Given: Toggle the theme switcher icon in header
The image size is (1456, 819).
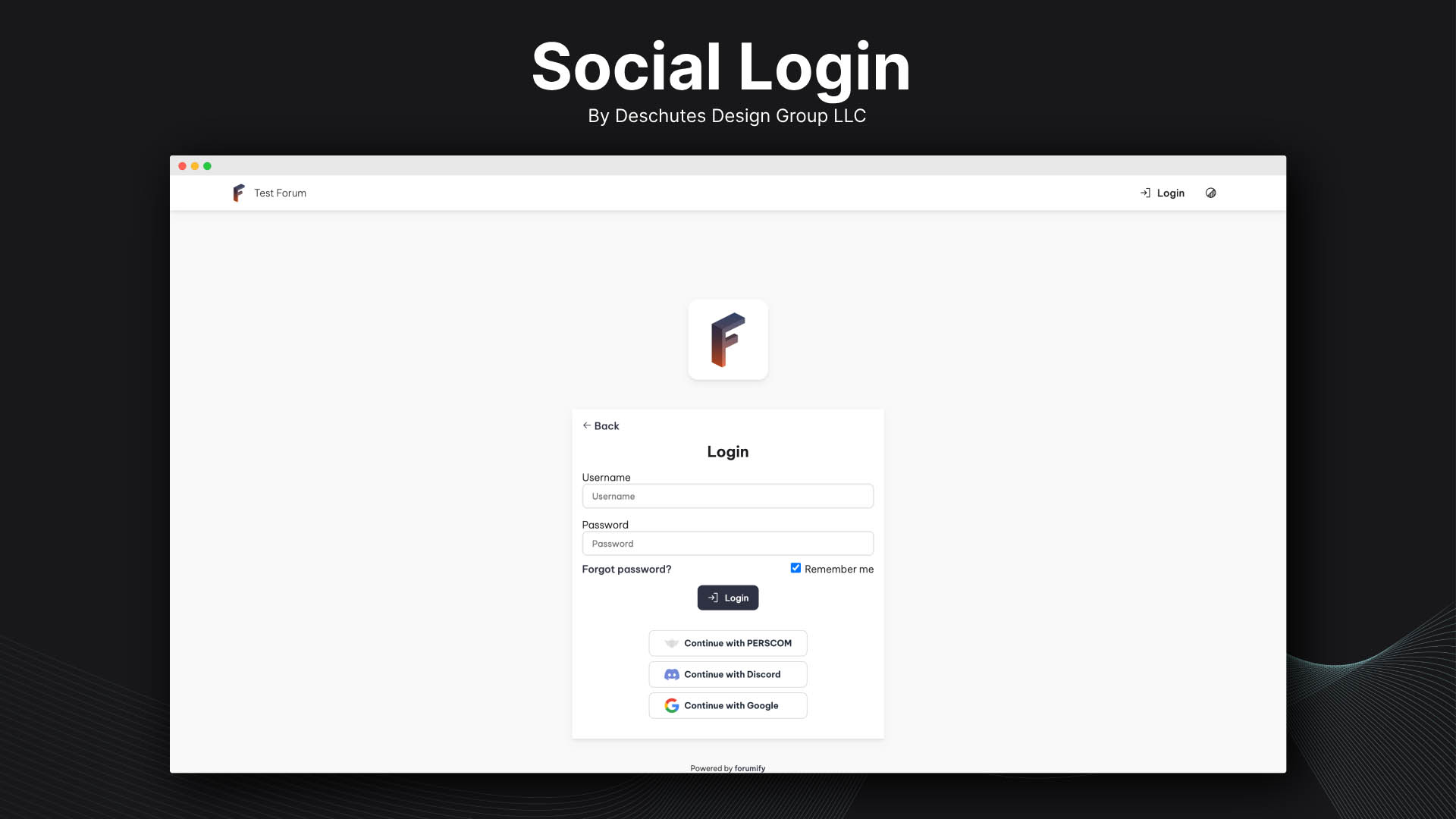Looking at the screenshot, I should (x=1211, y=193).
